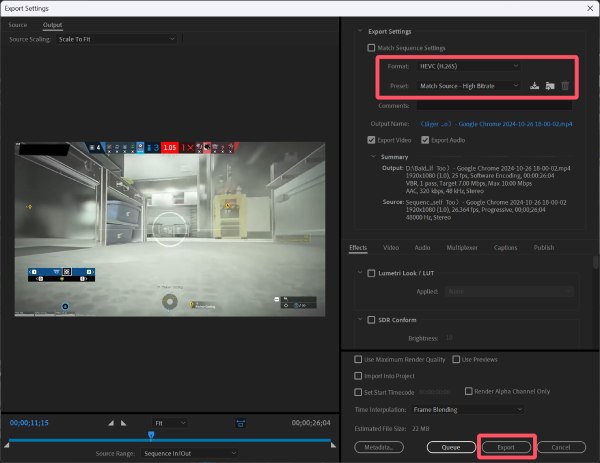Enable the SDR Conform checkbox
Image resolution: width=600 pixels, height=463 pixels.
pos(371,320)
